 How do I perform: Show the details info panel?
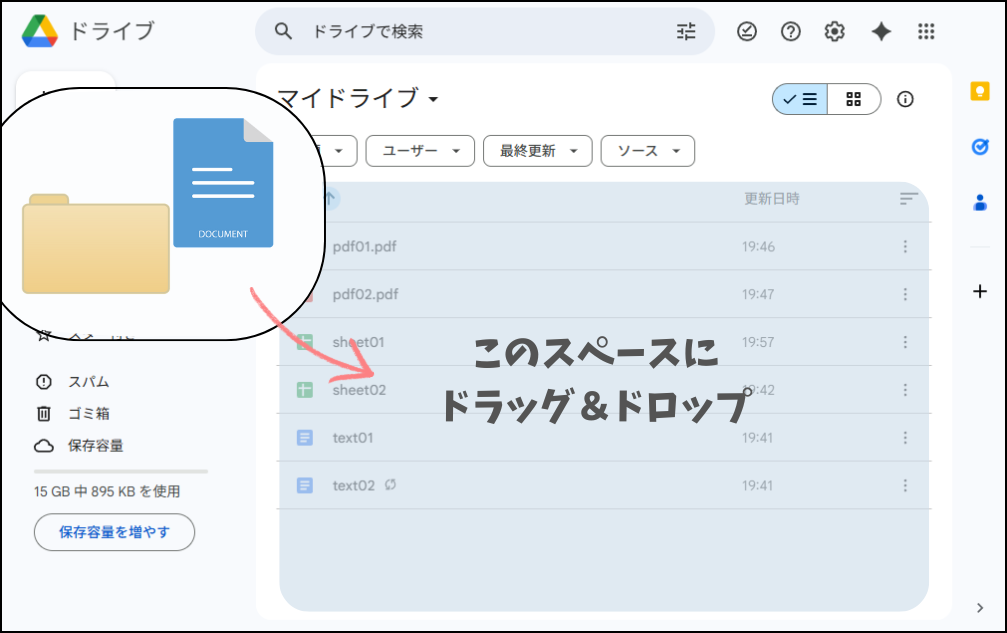tap(905, 99)
